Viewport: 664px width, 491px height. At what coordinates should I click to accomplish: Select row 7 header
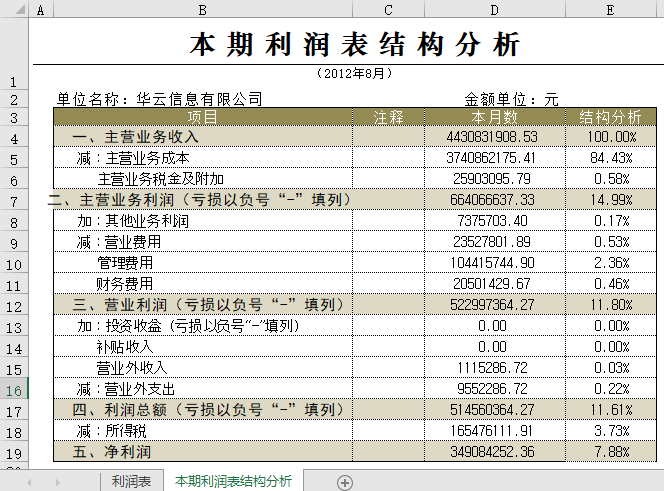[x=14, y=201]
